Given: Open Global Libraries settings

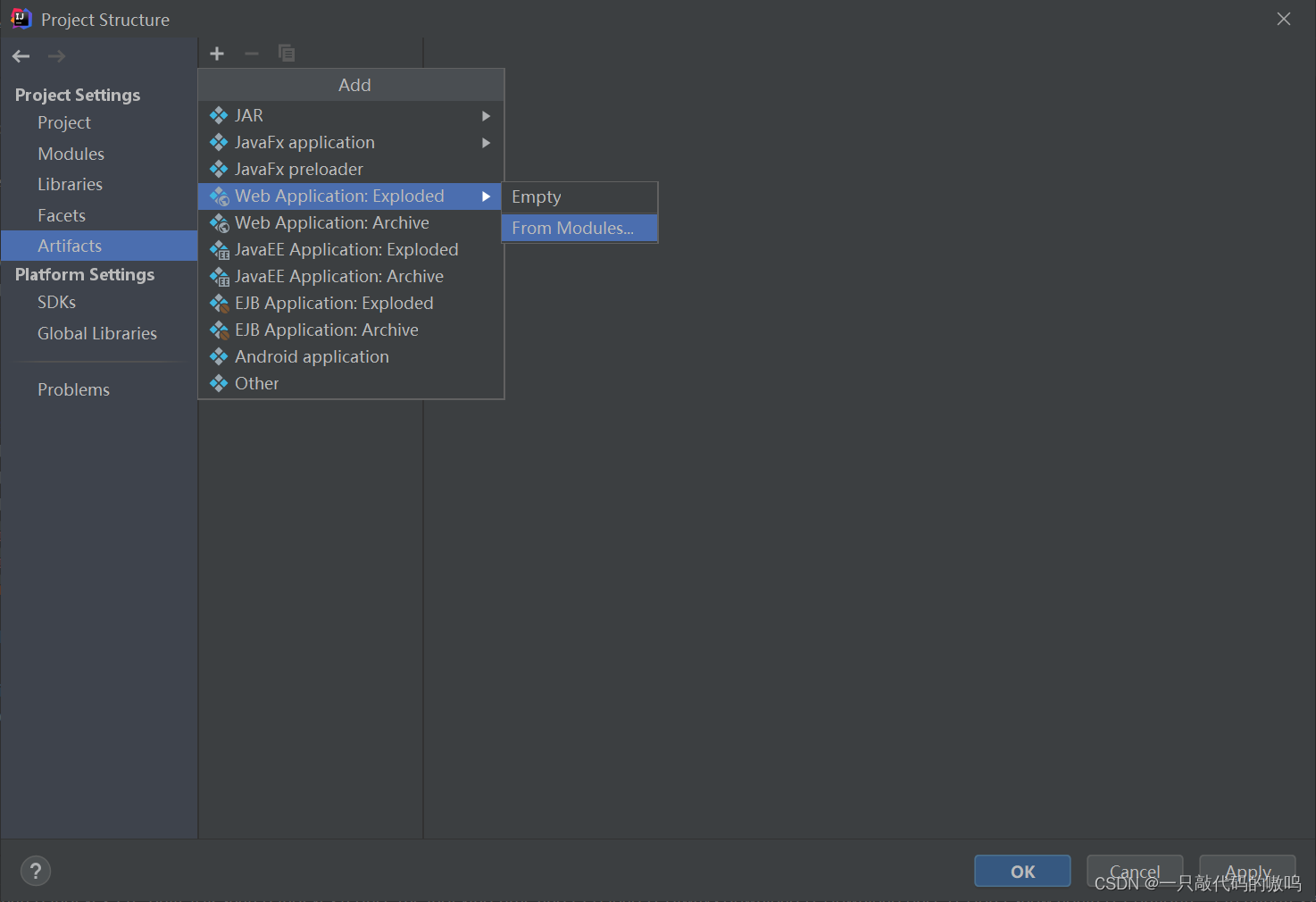Looking at the screenshot, I should 99,333.
